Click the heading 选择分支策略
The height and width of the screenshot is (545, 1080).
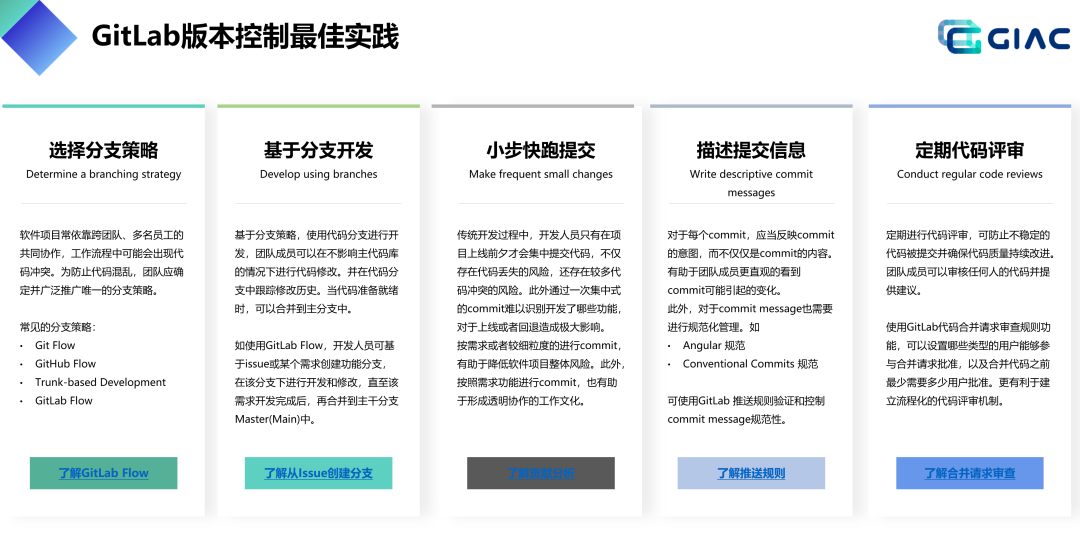point(103,150)
